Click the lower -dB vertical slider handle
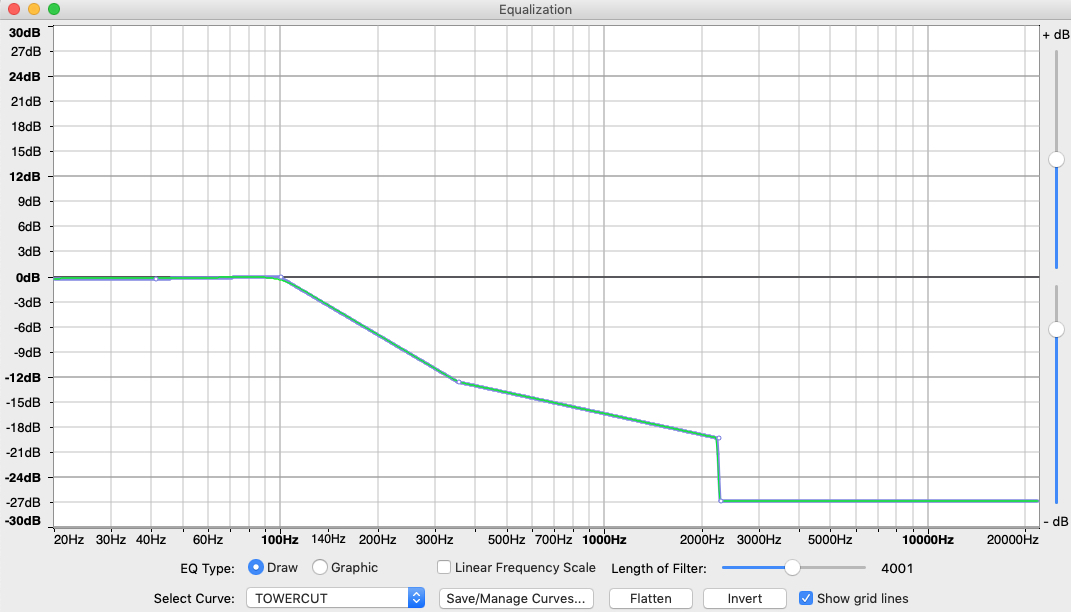 1057,329
